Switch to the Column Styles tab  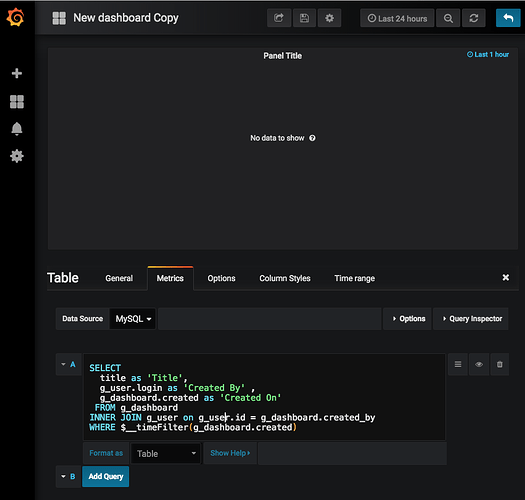pos(285,278)
